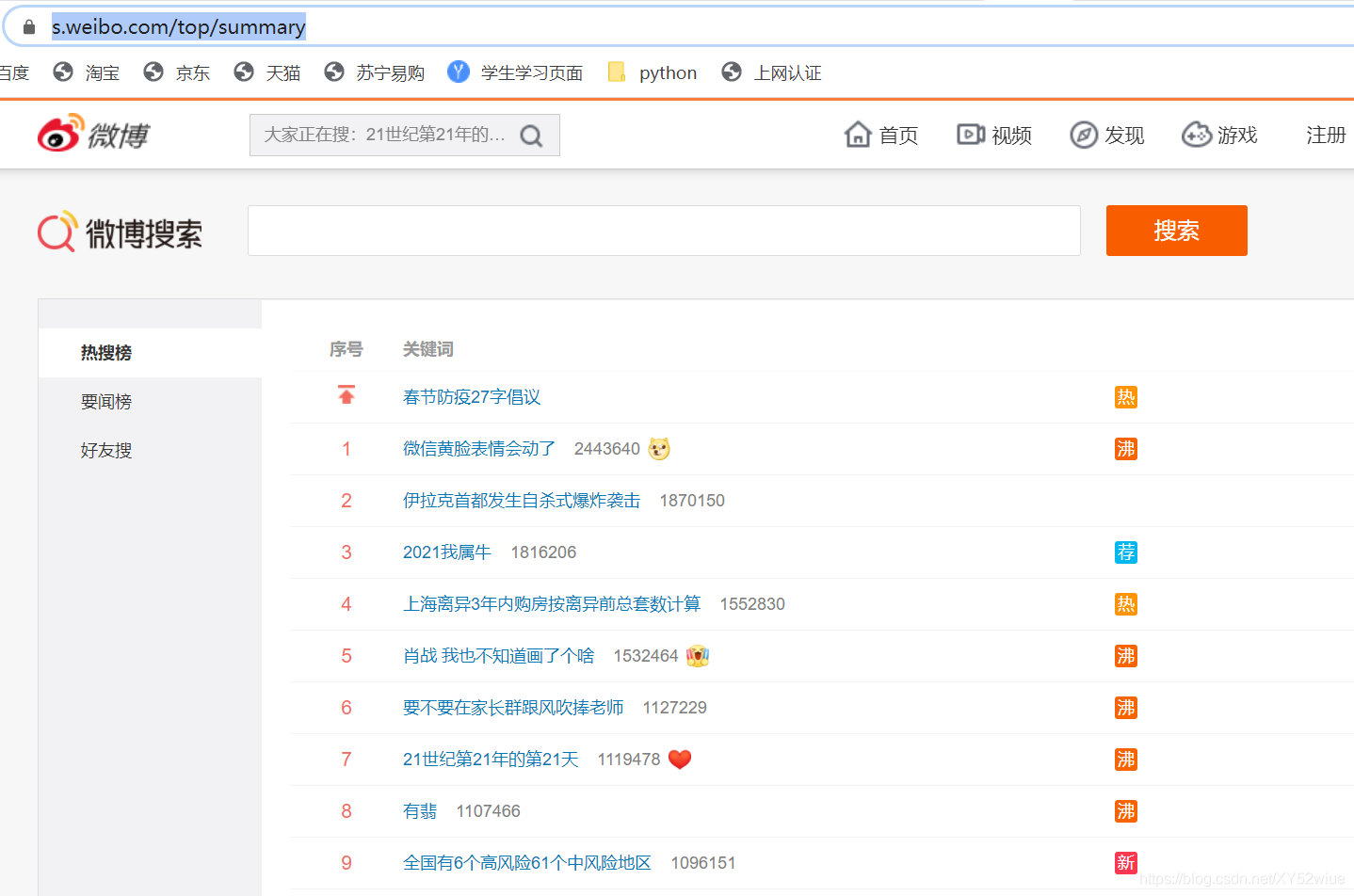Click 荐 badge for 2021我属牛
This screenshot has height=896, width=1354.
click(1126, 552)
